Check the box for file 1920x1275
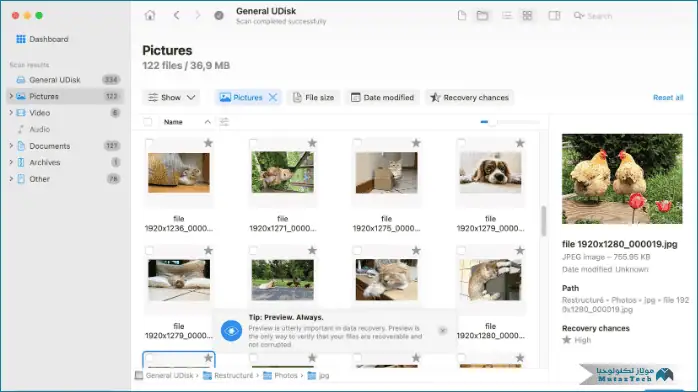Screen dimensions: 698x392 coord(357,143)
